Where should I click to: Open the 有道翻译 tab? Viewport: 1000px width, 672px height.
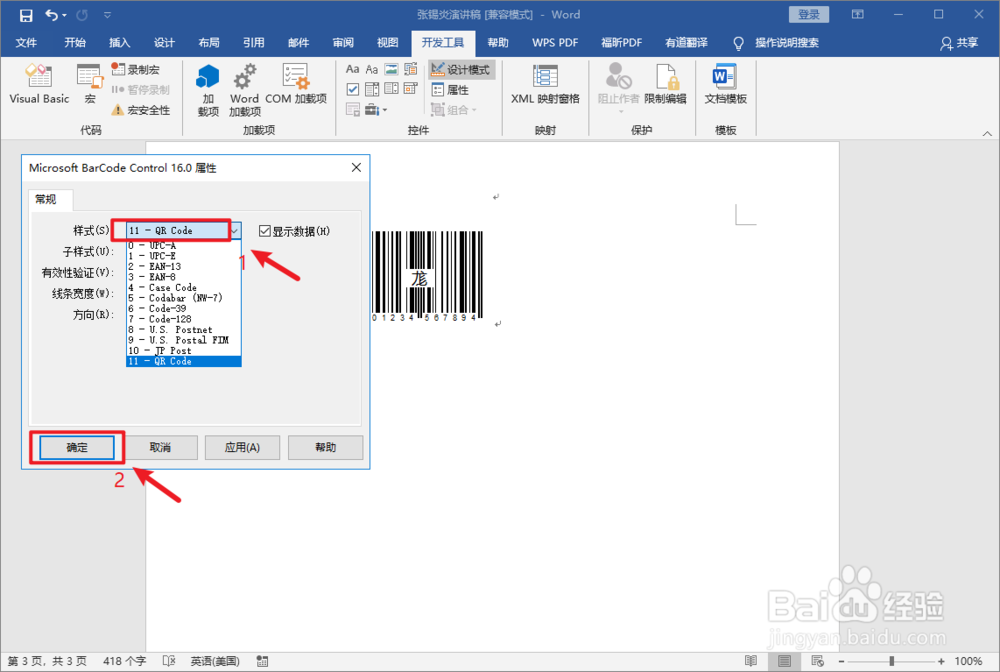pos(686,43)
